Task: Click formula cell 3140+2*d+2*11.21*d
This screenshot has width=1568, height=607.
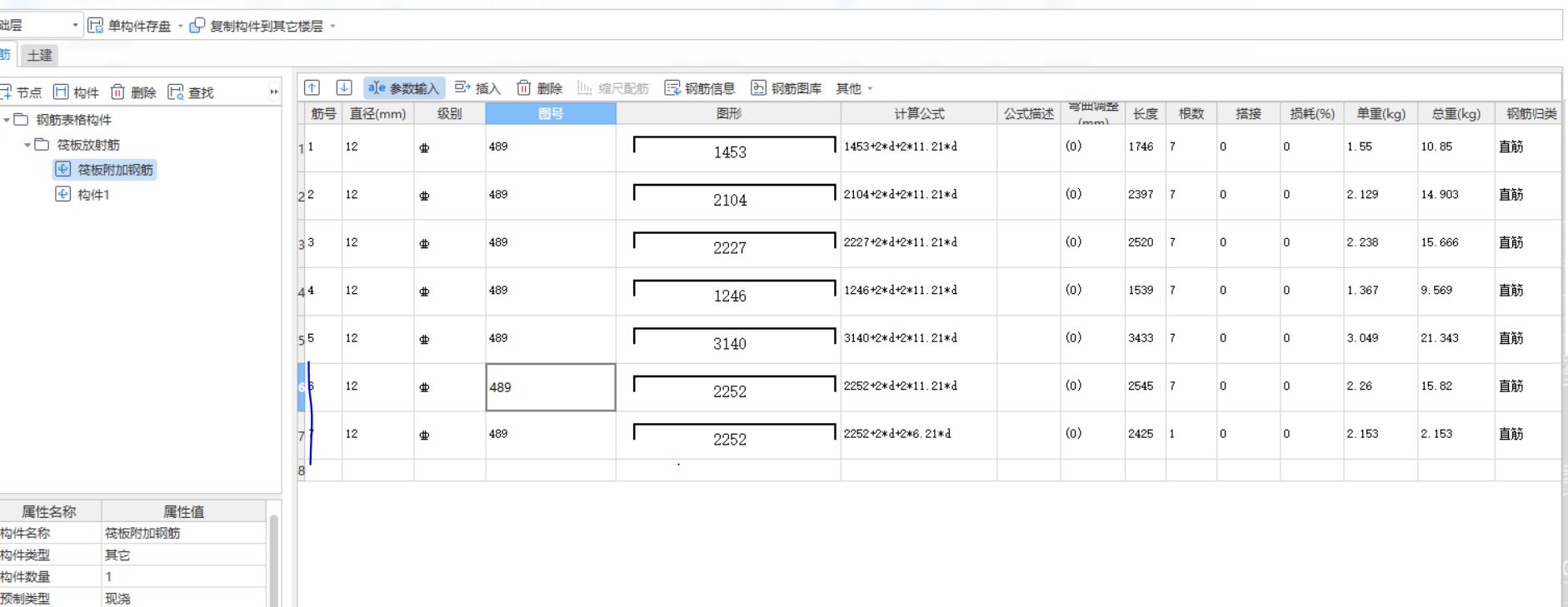Action: pyautogui.click(x=919, y=339)
